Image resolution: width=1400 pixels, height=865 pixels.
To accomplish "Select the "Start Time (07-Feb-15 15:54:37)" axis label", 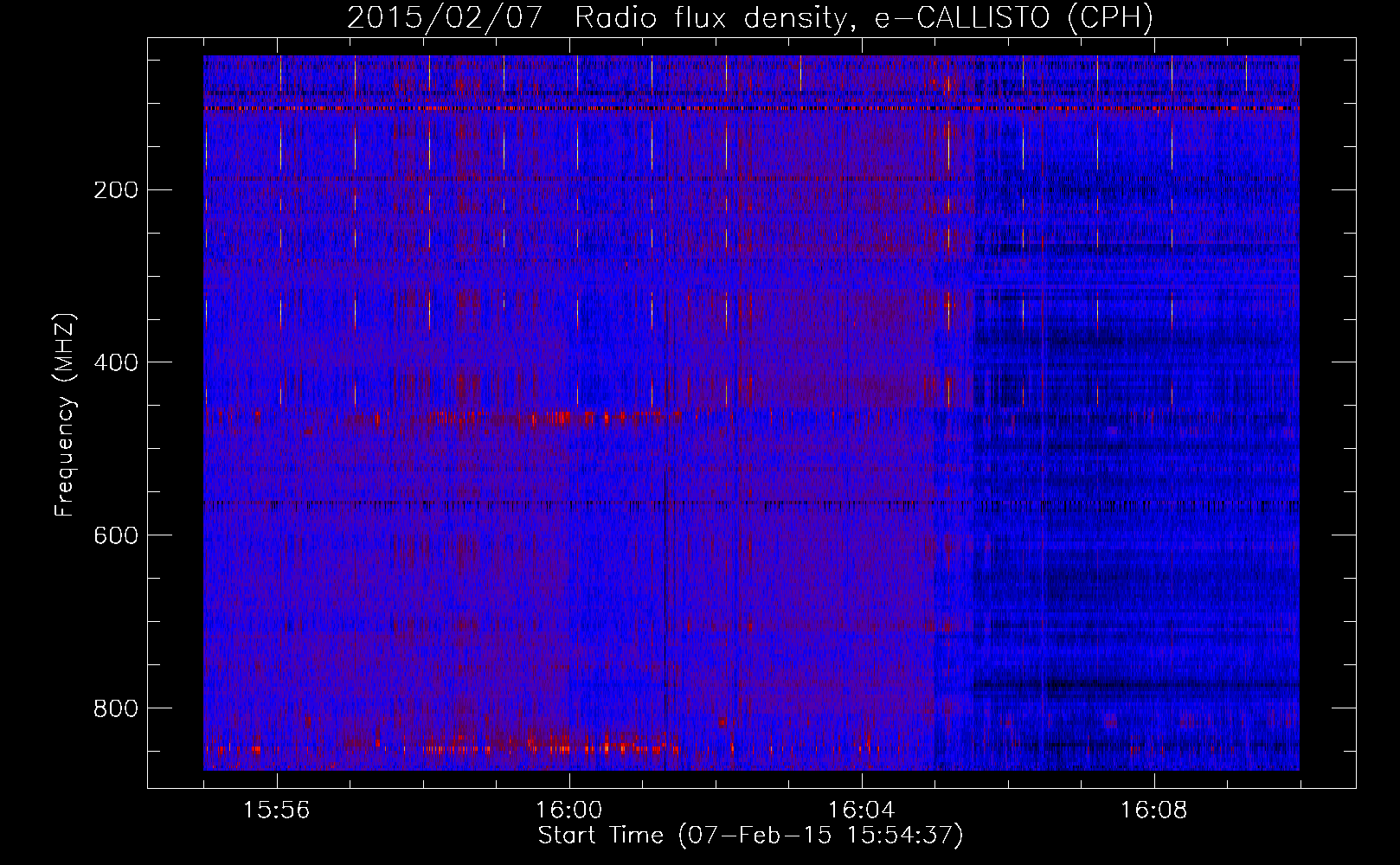I will [x=750, y=836].
